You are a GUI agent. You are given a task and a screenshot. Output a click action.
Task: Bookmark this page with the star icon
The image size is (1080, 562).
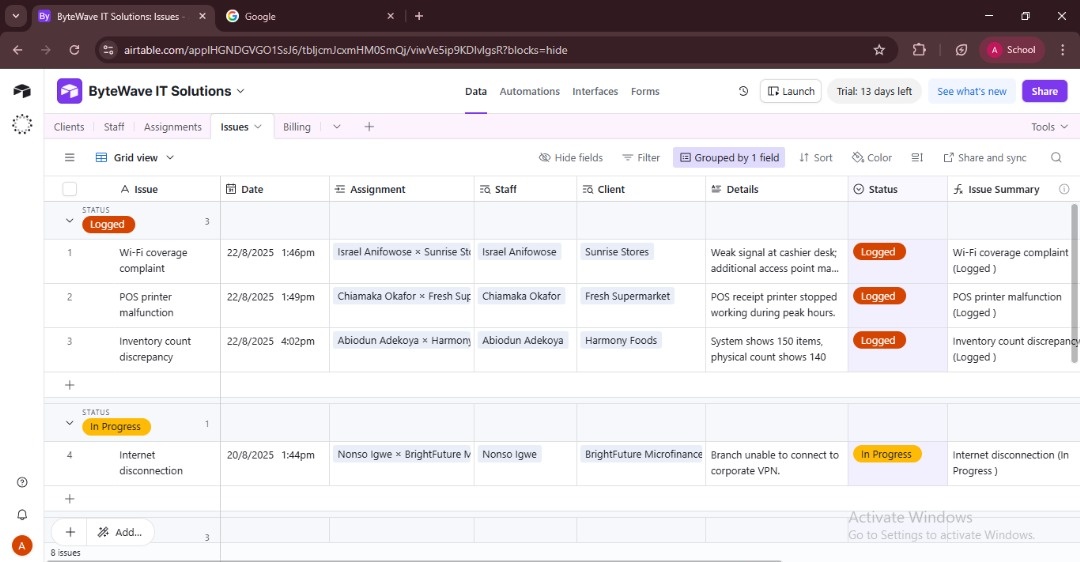click(879, 50)
